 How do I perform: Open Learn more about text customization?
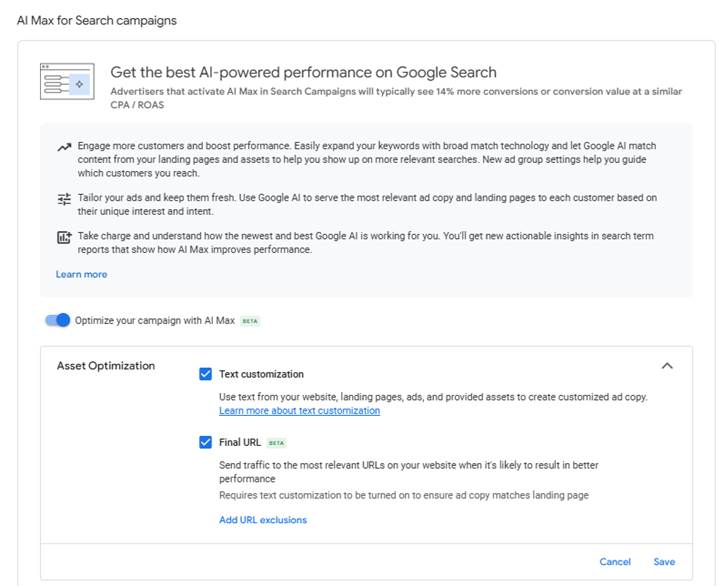coord(299,411)
